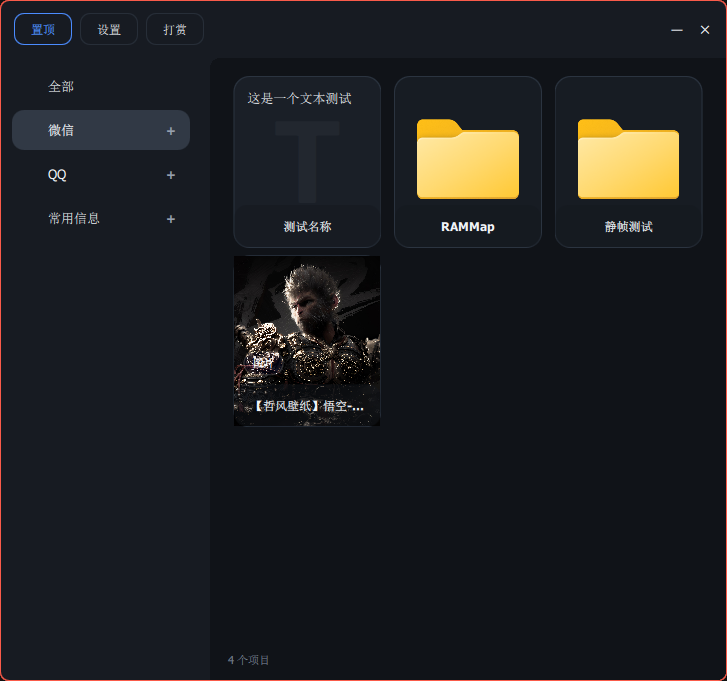This screenshot has height=681, width=727.
Task: Click the 测试名称 item label
Action: [307, 227]
